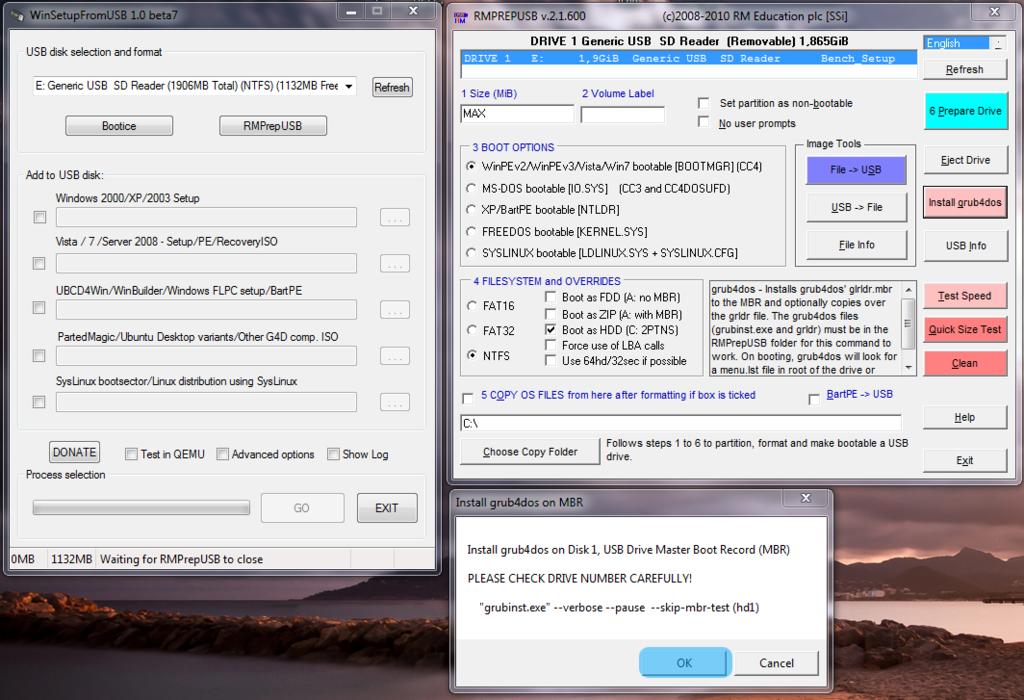Click the Quick Size Test button
The width and height of the screenshot is (1024, 700).
pyautogui.click(x=965, y=329)
